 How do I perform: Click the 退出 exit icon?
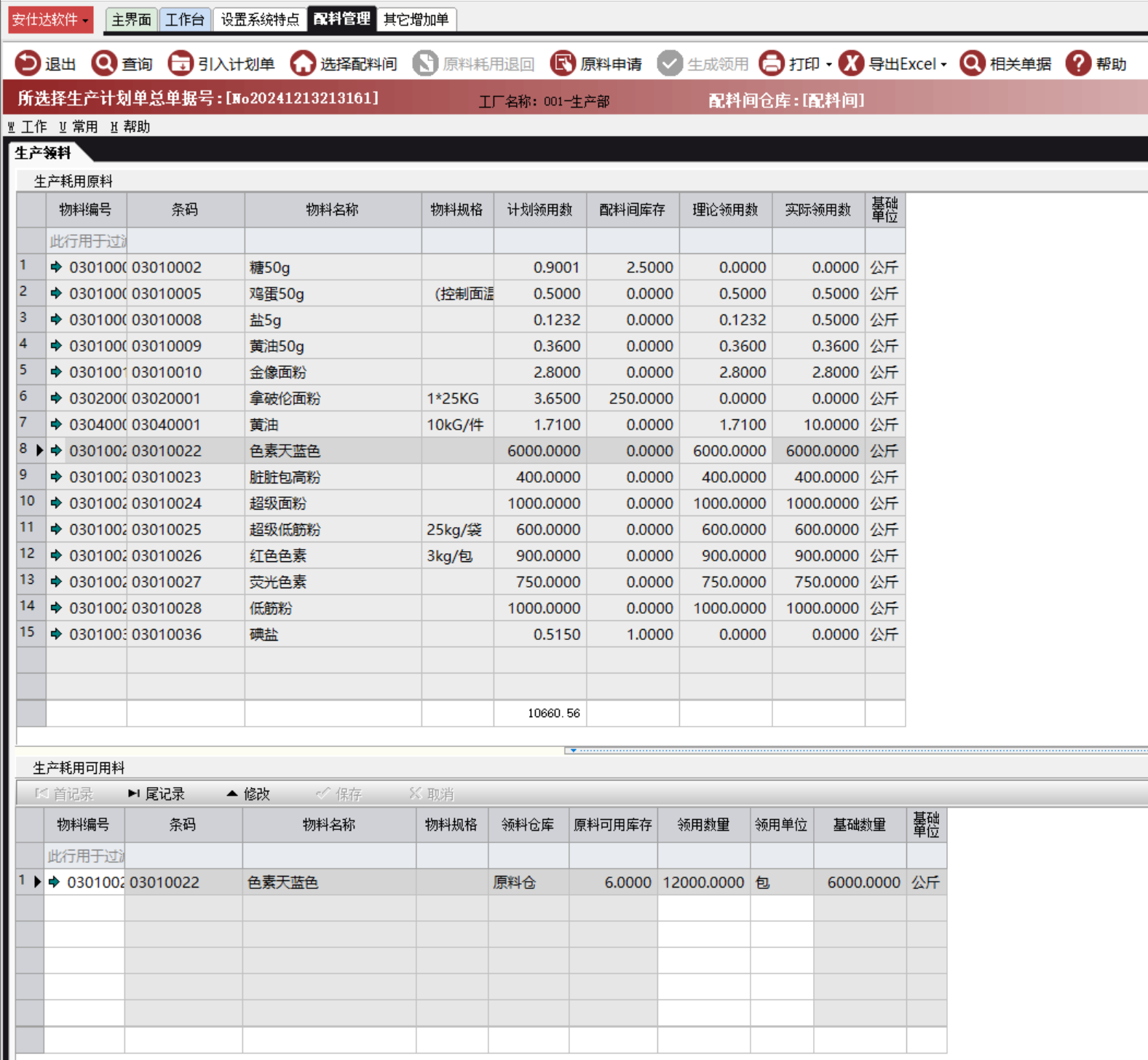(28, 63)
